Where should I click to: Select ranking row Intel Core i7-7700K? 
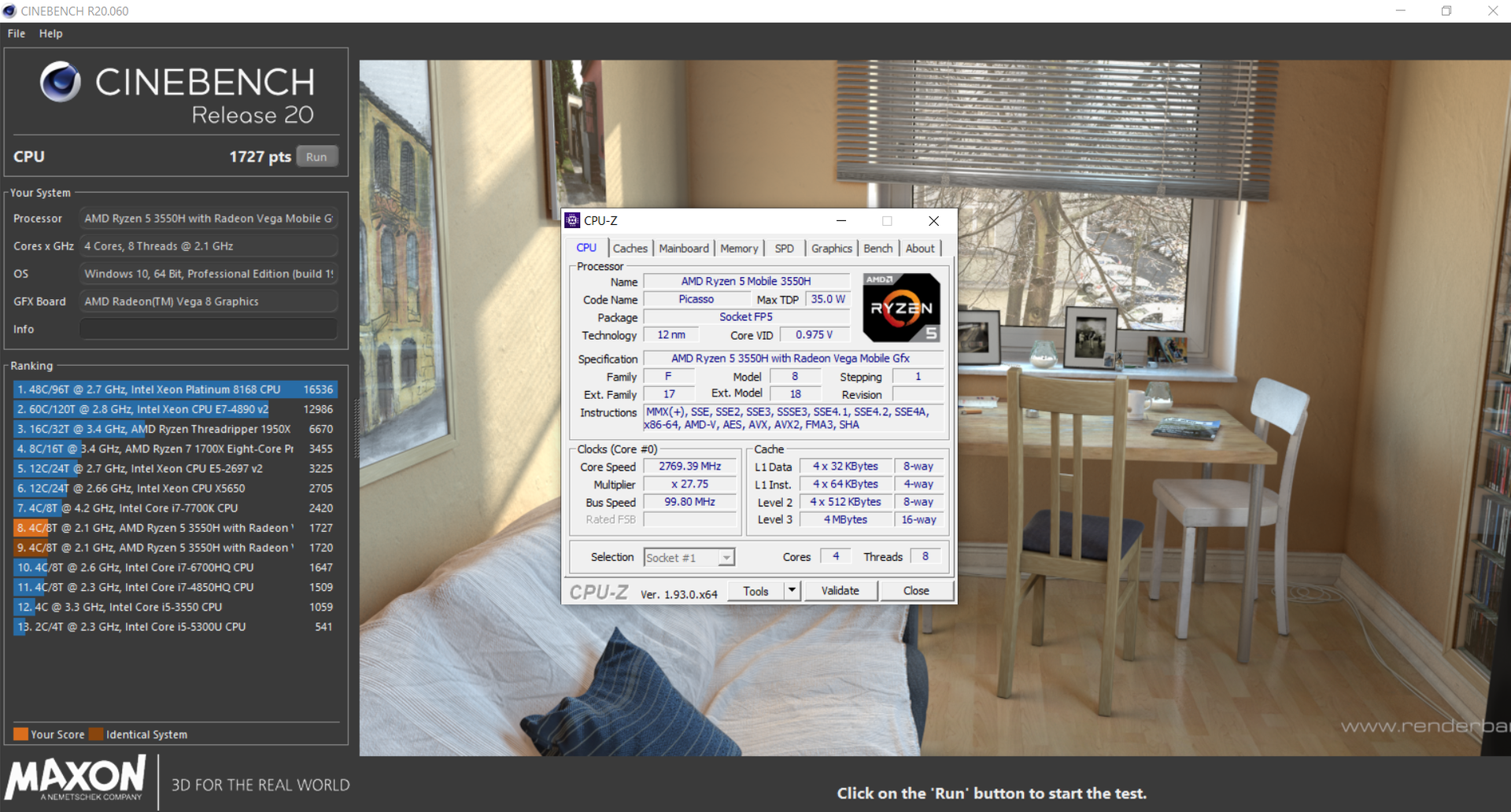(175, 508)
